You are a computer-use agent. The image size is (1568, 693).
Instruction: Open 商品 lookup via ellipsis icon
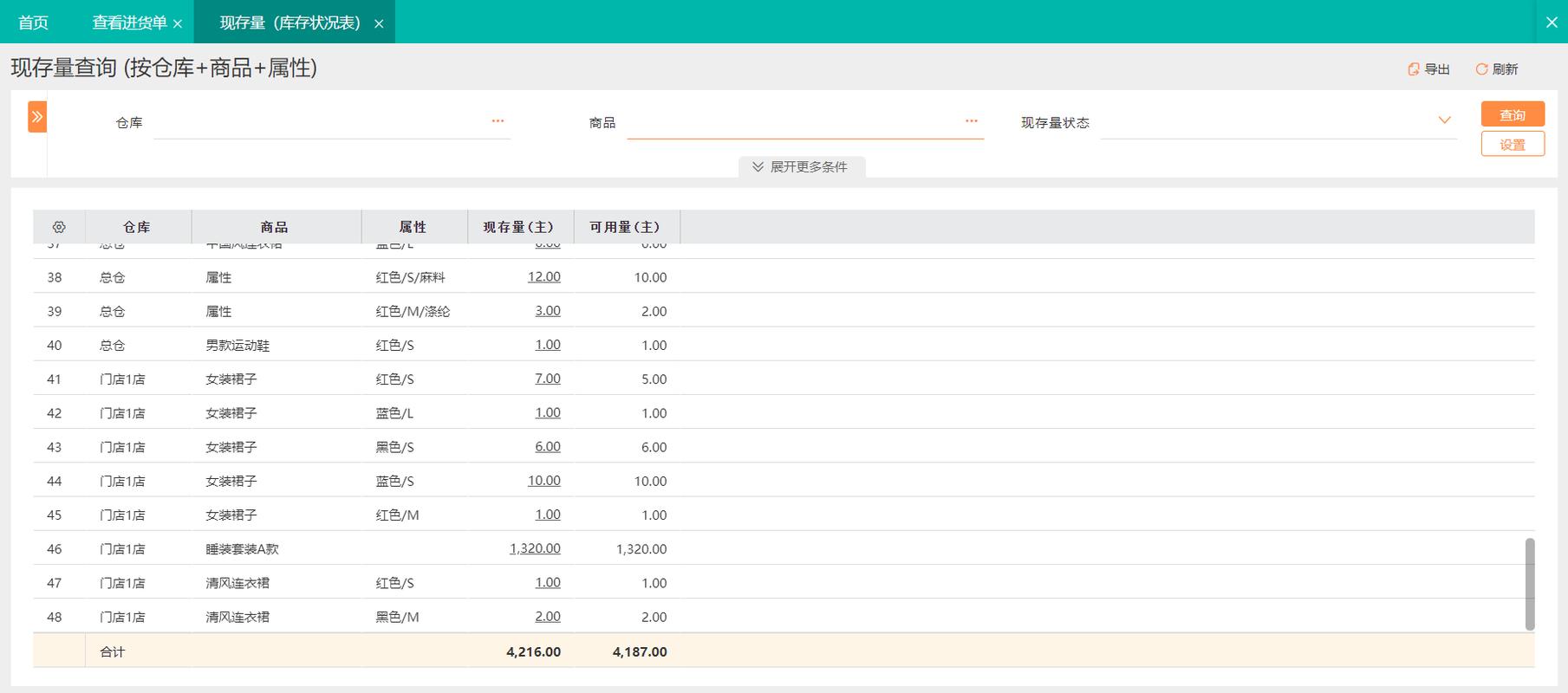(x=972, y=121)
